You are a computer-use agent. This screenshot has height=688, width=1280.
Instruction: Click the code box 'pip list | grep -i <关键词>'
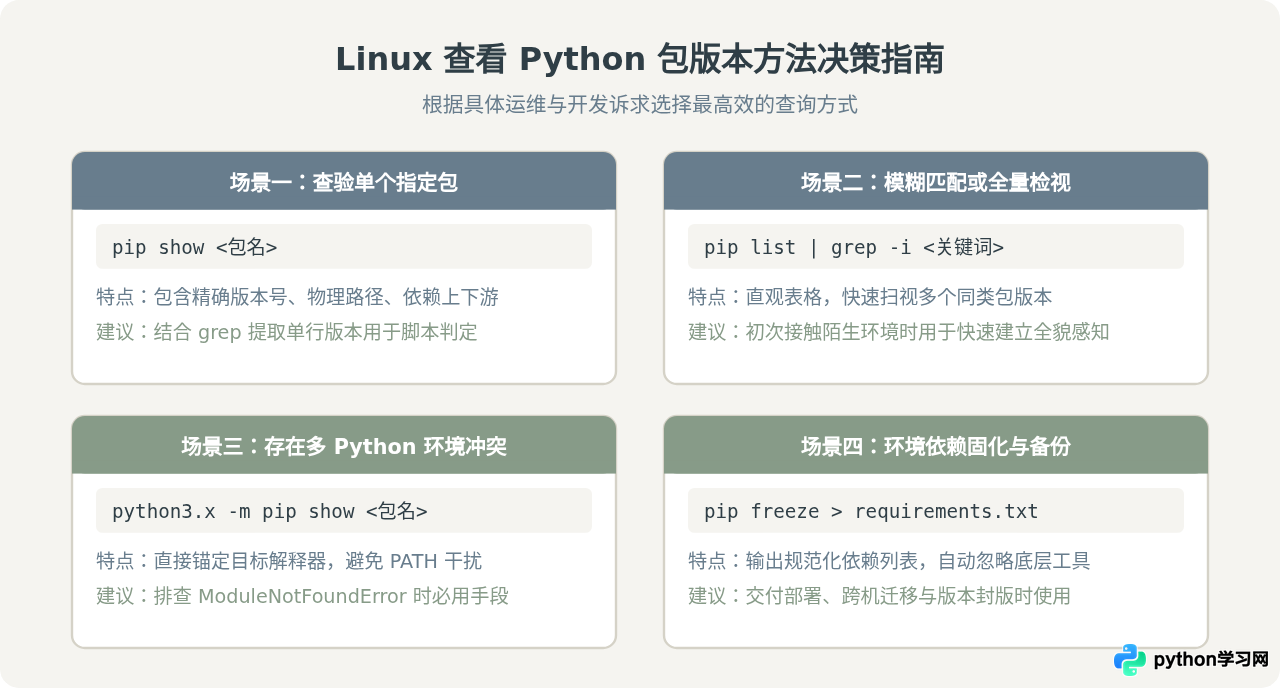(x=936, y=247)
